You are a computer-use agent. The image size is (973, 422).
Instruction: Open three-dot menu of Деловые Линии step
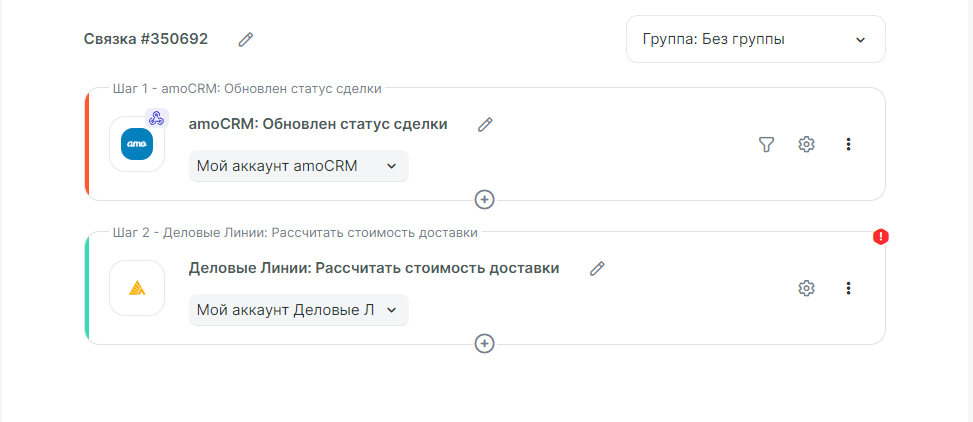coord(848,288)
